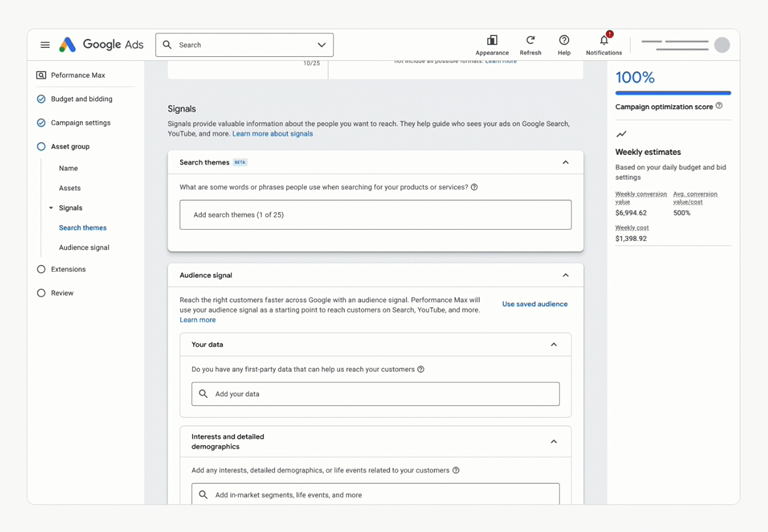Open the top Search dropdown arrow
This screenshot has height=532, width=768.
click(x=321, y=45)
